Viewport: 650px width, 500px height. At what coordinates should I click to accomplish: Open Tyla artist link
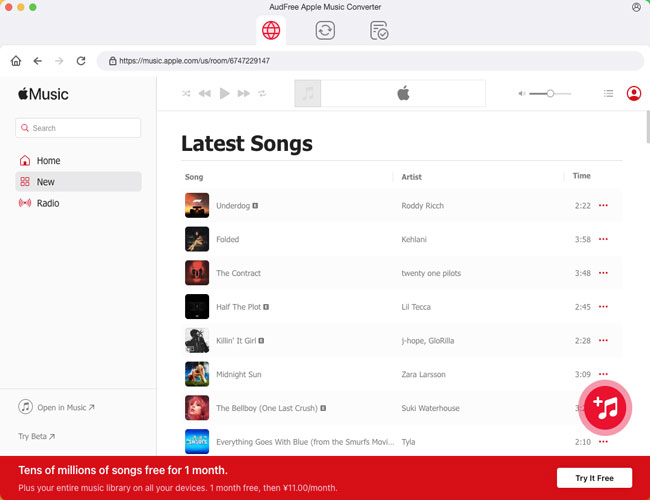[x=408, y=442]
